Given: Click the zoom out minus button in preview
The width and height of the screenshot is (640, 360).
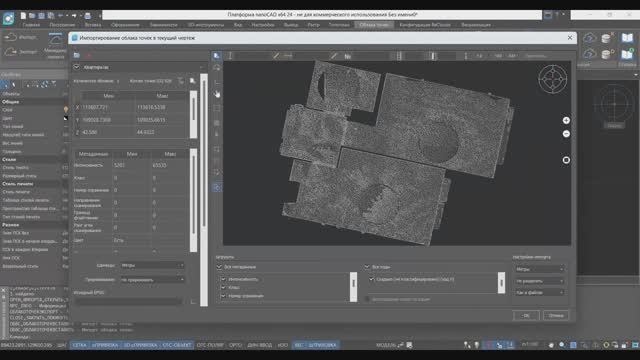Looking at the screenshot, I should point(566,134).
